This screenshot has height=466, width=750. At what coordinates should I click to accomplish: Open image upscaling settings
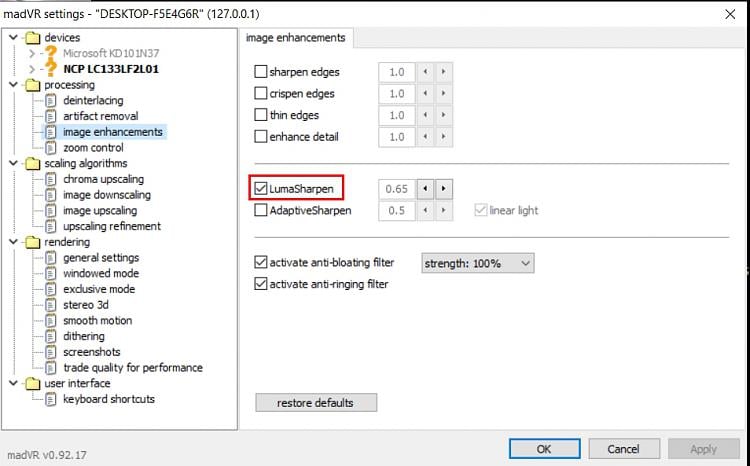pyautogui.click(x=100, y=211)
